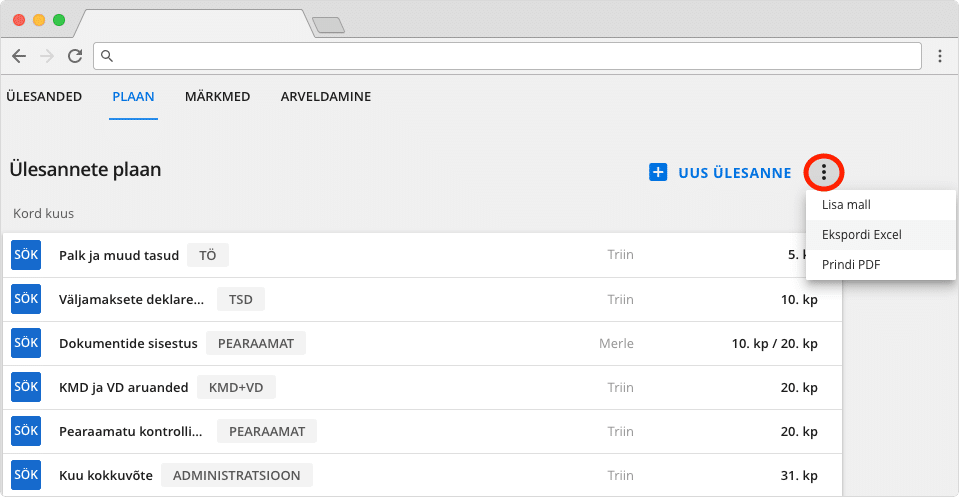The width and height of the screenshot is (959, 497).
Task: Click the search magnifier in address bar
Action: pos(107,56)
